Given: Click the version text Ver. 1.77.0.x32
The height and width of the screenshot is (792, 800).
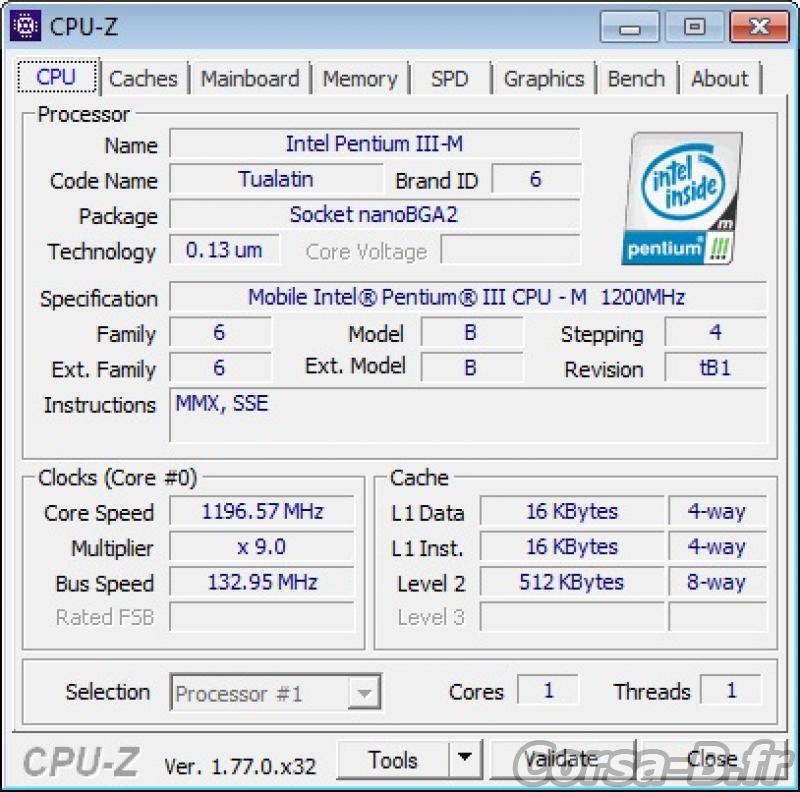Looking at the screenshot, I should (240, 766).
